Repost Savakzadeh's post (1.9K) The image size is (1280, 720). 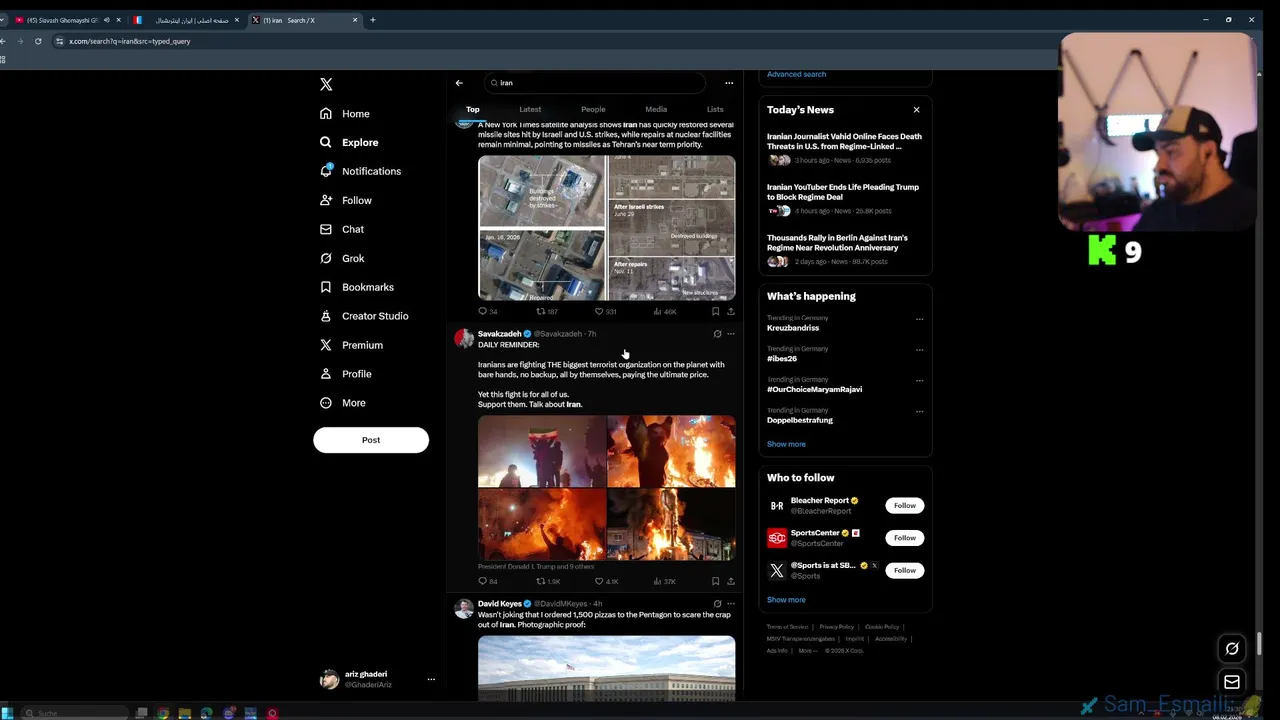548,581
